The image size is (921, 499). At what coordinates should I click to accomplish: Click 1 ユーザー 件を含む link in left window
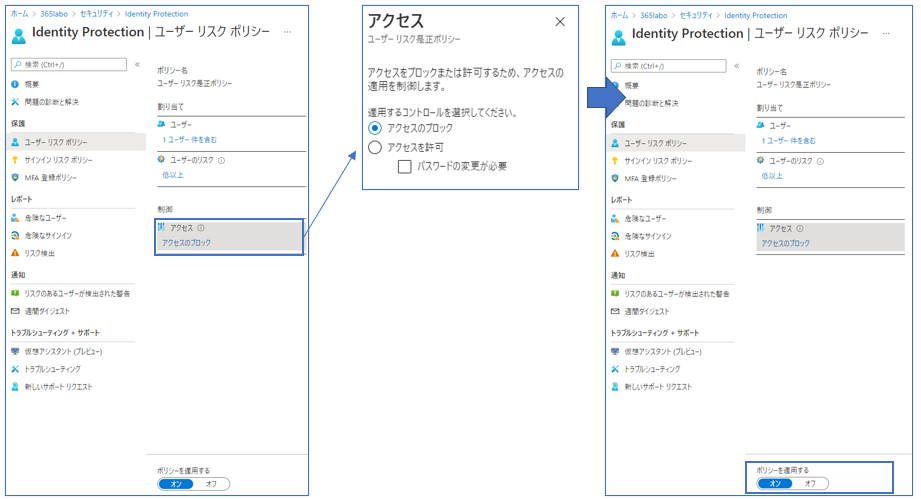tap(189, 140)
